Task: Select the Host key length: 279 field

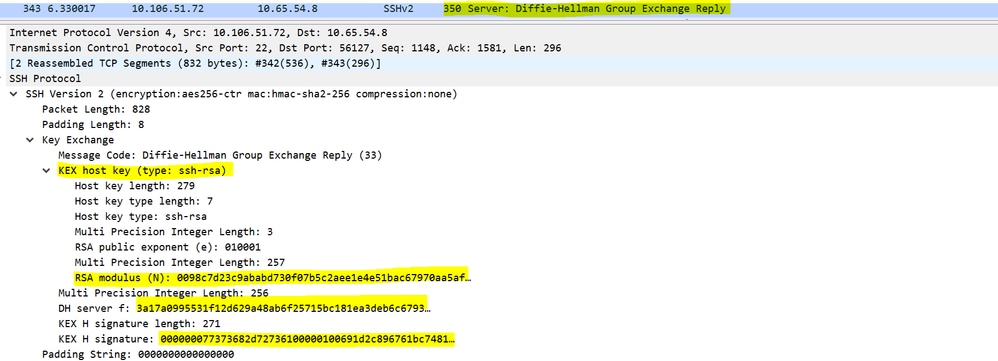Action: pos(134,186)
